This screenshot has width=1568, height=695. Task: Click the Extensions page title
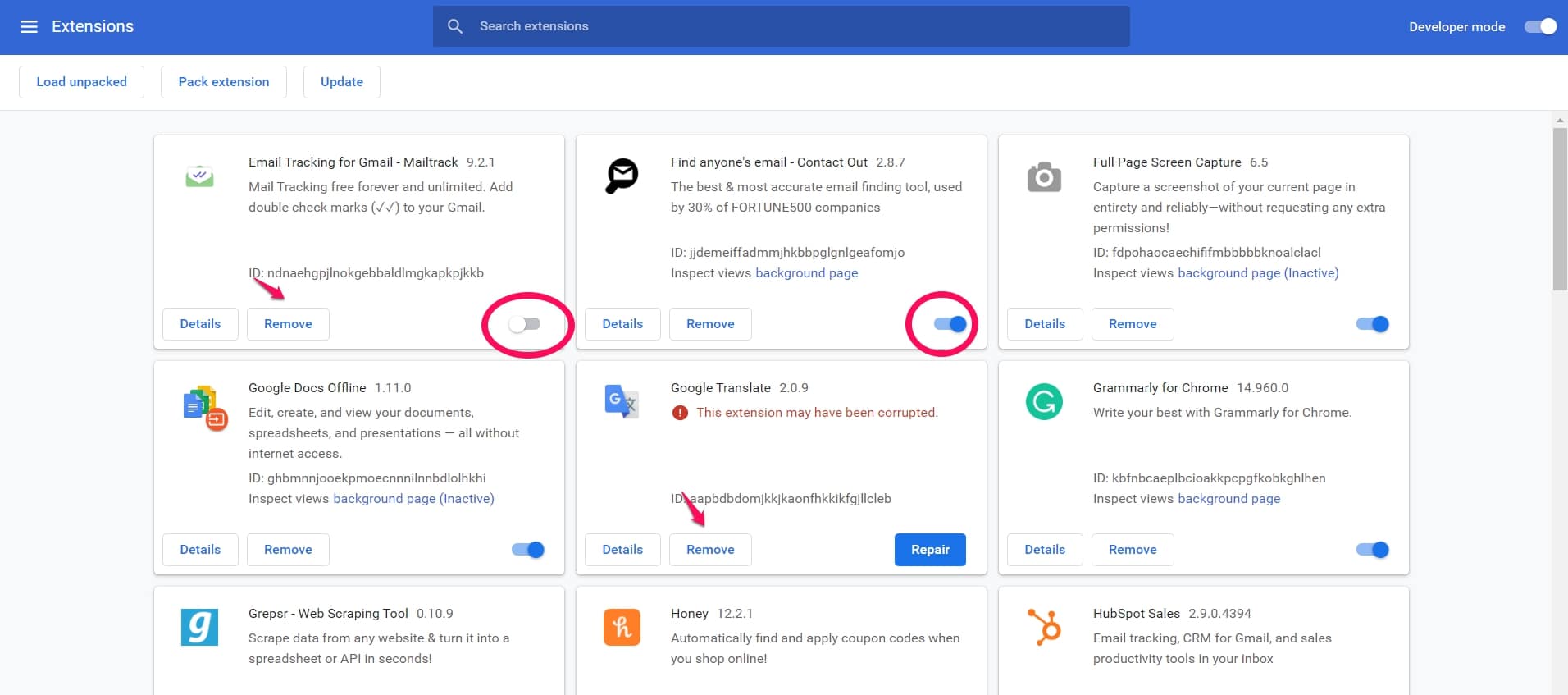pyautogui.click(x=93, y=26)
